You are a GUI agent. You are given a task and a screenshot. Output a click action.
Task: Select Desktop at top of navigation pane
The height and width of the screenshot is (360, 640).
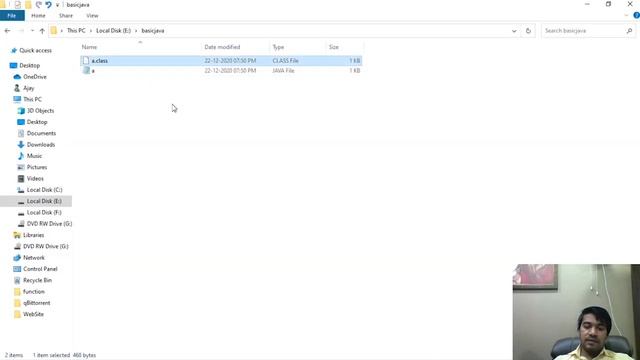click(x=30, y=65)
